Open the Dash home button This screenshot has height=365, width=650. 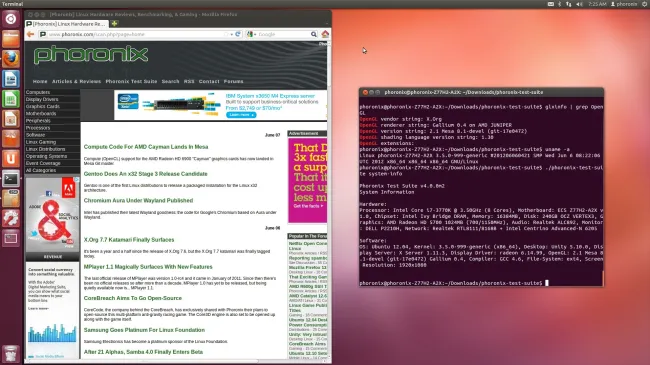click(11, 19)
